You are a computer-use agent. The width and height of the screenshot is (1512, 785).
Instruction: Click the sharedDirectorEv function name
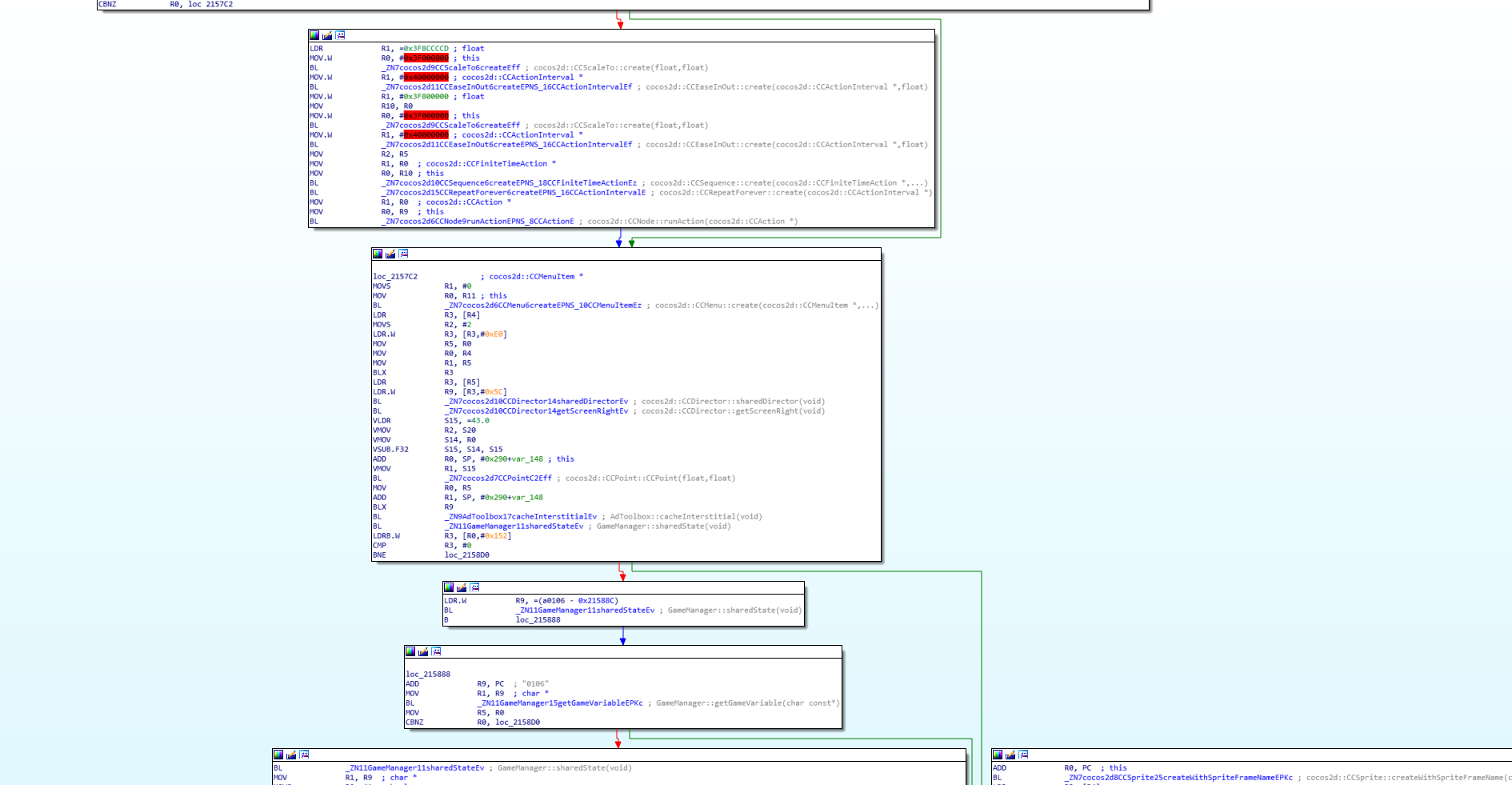pos(537,402)
